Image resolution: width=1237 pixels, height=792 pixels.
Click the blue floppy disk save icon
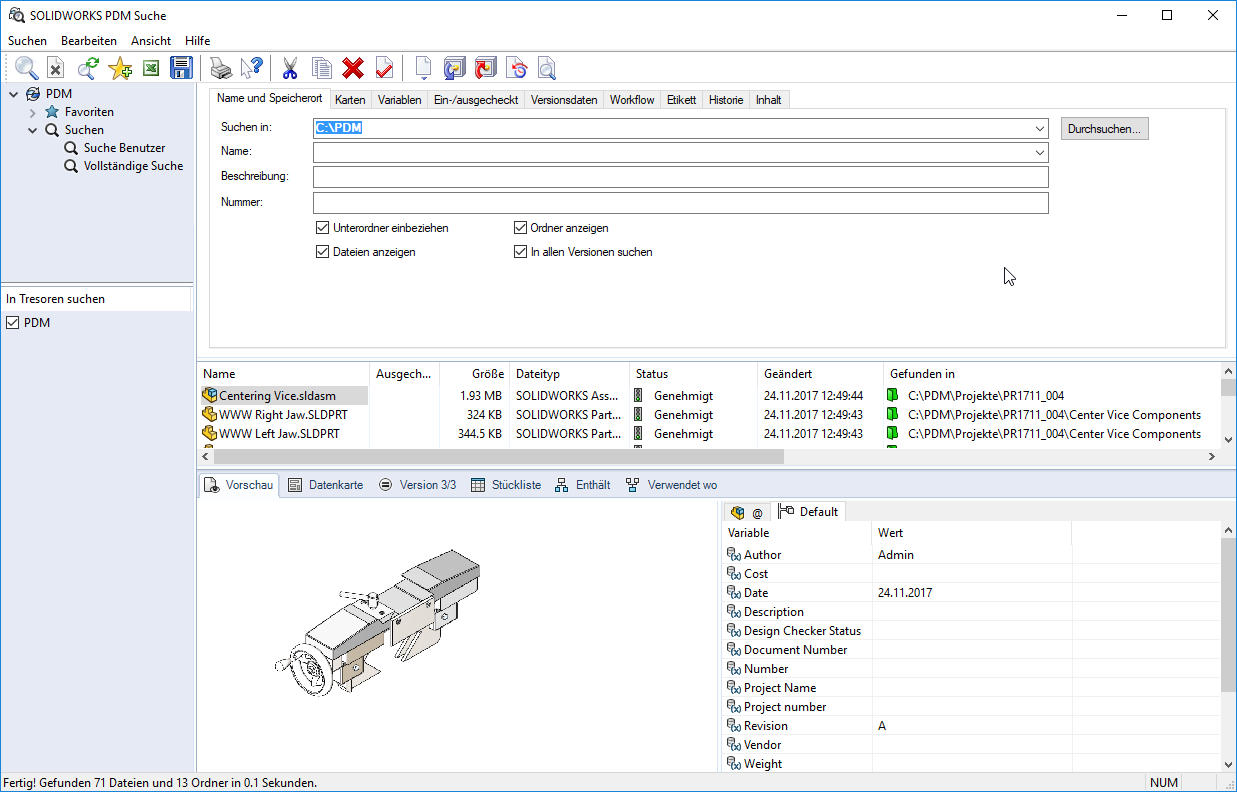click(x=181, y=68)
